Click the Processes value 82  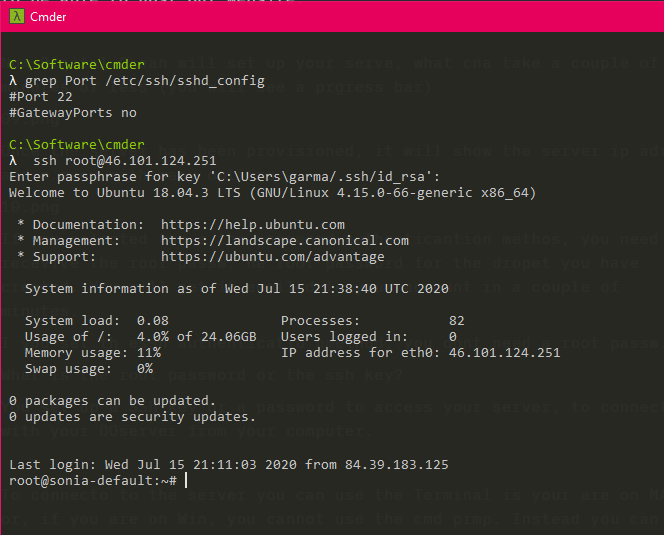click(456, 321)
